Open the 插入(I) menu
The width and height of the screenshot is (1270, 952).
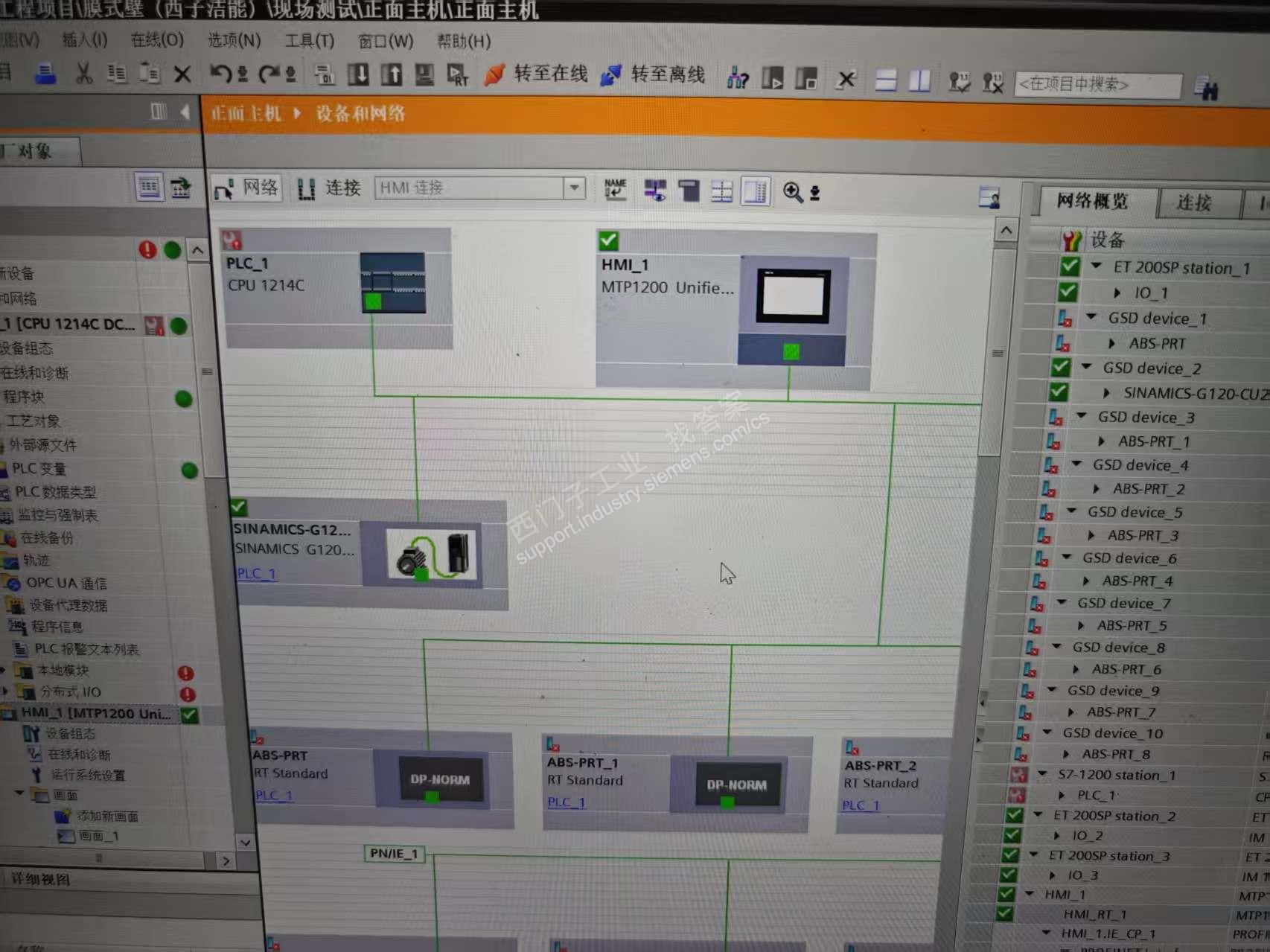(85, 39)
